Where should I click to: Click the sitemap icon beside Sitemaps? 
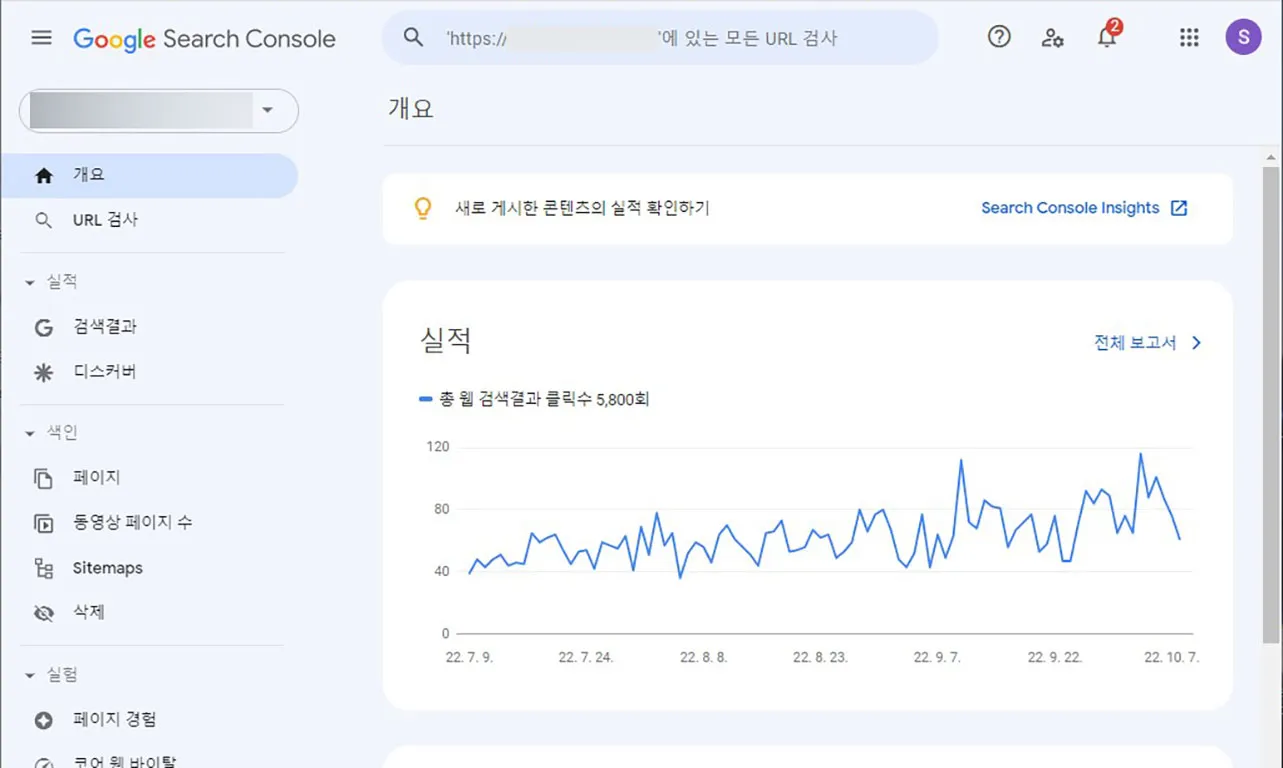43,568
